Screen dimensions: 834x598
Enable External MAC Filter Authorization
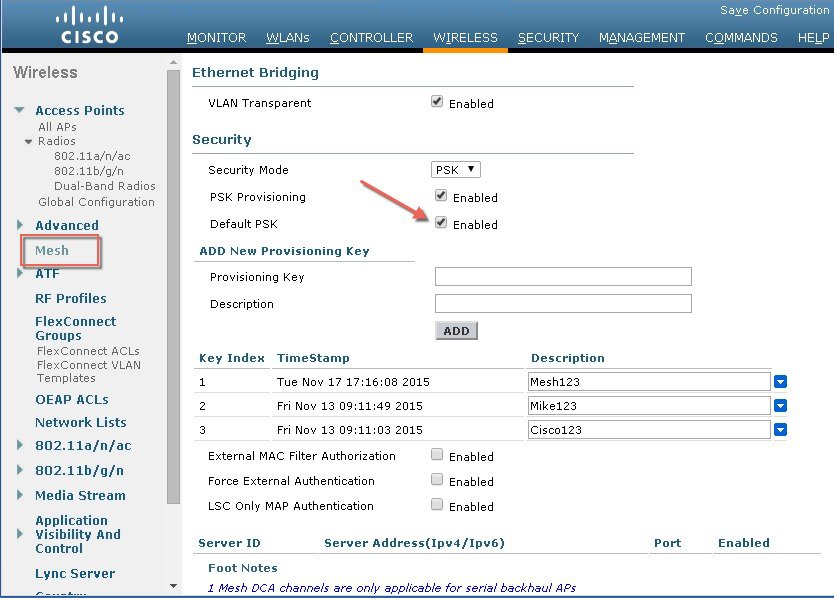(437, 454)
